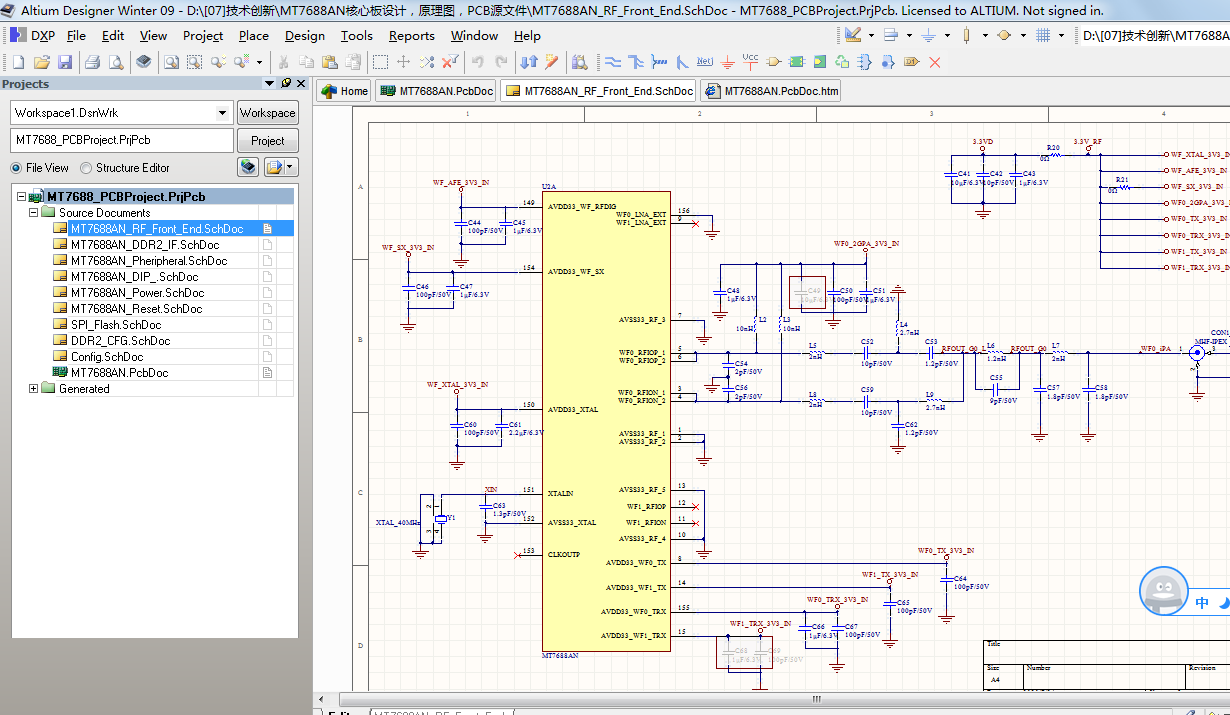Click the Fit Document zoom icon
The image size is (1230, 715).
(x=171, y=62)
